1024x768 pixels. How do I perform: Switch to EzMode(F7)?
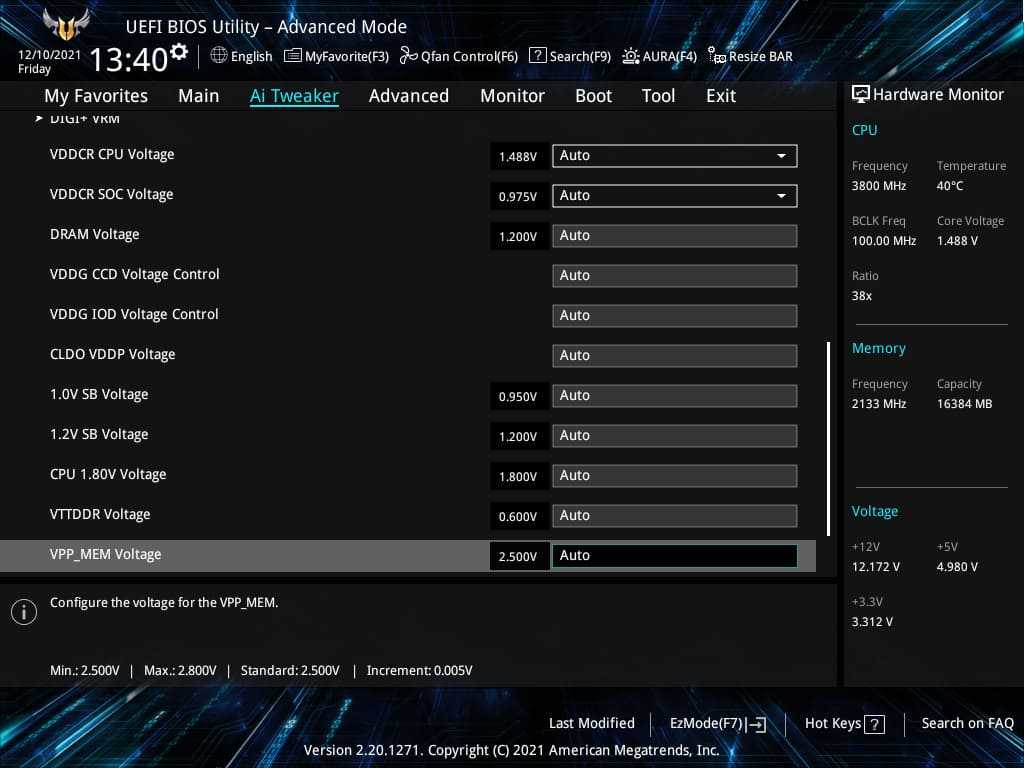718,724
